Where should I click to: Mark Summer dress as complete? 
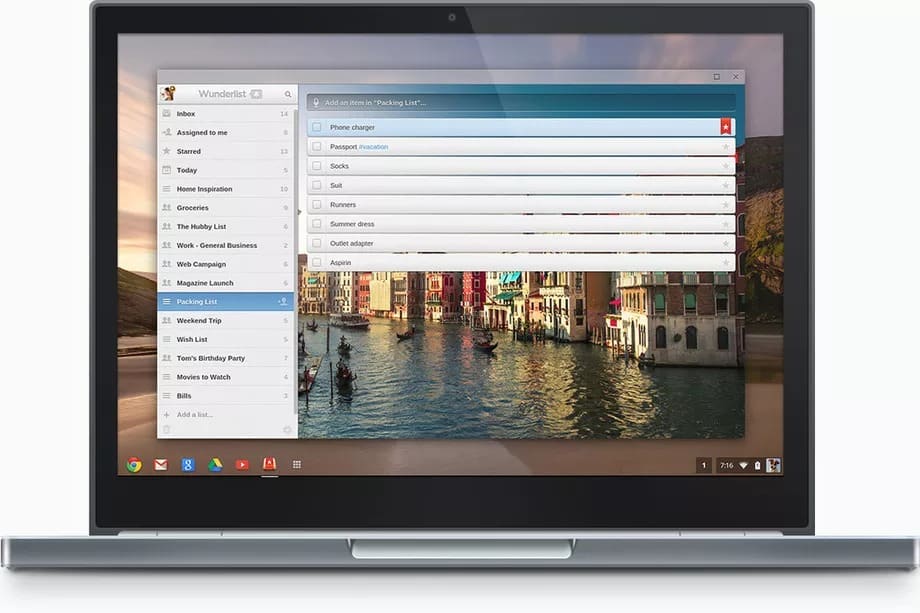click(x=317, y=224)
